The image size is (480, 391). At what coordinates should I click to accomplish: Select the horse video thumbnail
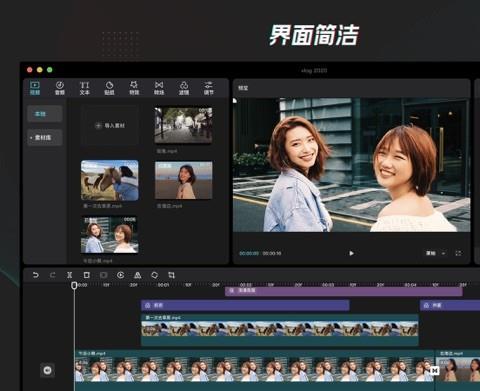coord(110,180)
